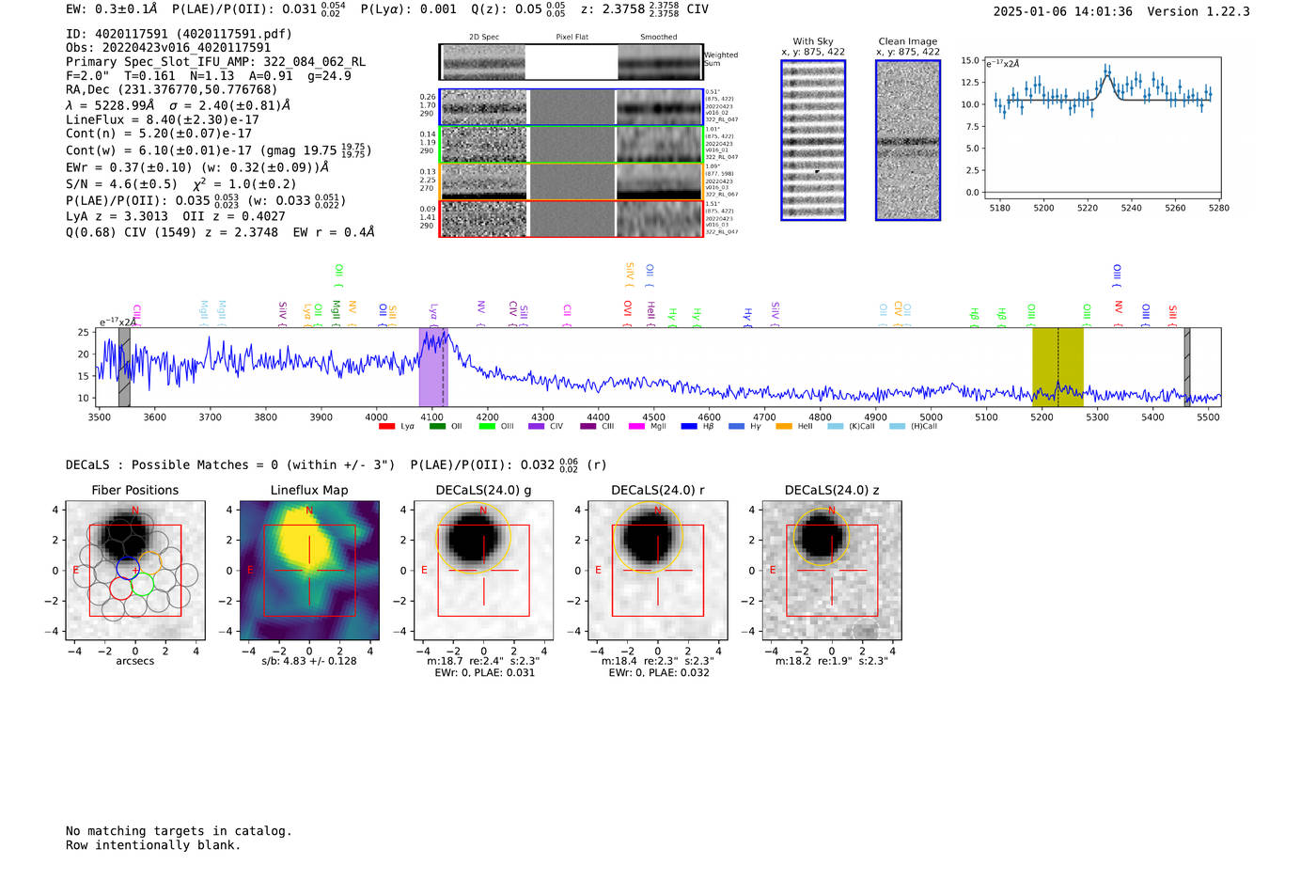Click the 'Row intentionally blank.' text
Viewport: 1316px width, 896px height.
153,845
